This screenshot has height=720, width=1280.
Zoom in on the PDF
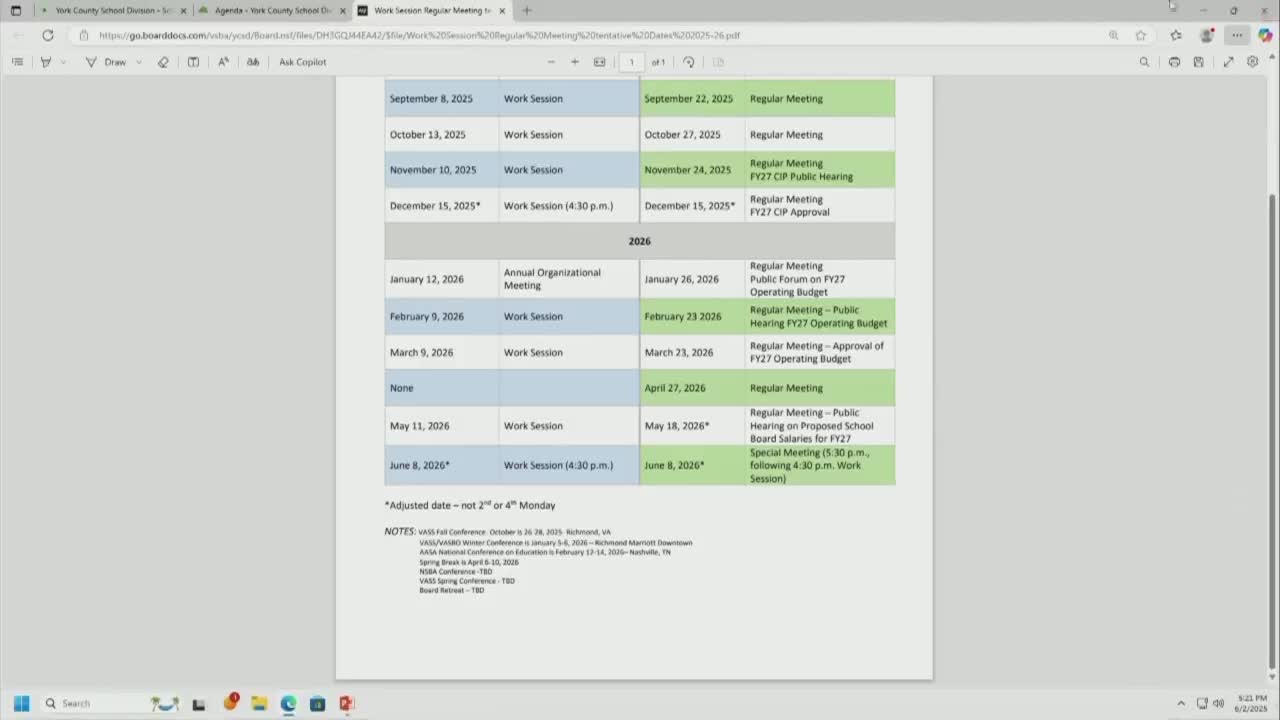(x=575, y=62)
